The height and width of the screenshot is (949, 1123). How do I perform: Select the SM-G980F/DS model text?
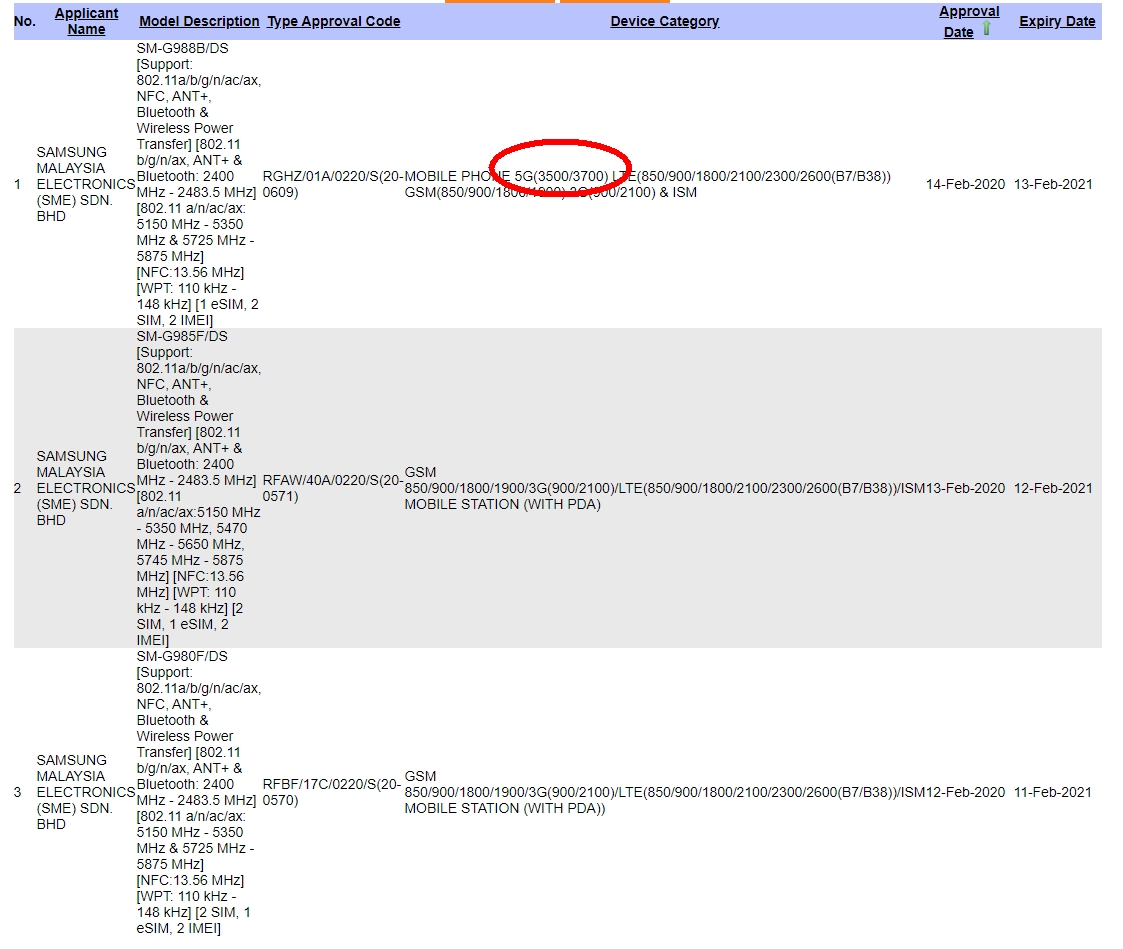[182, 656]
